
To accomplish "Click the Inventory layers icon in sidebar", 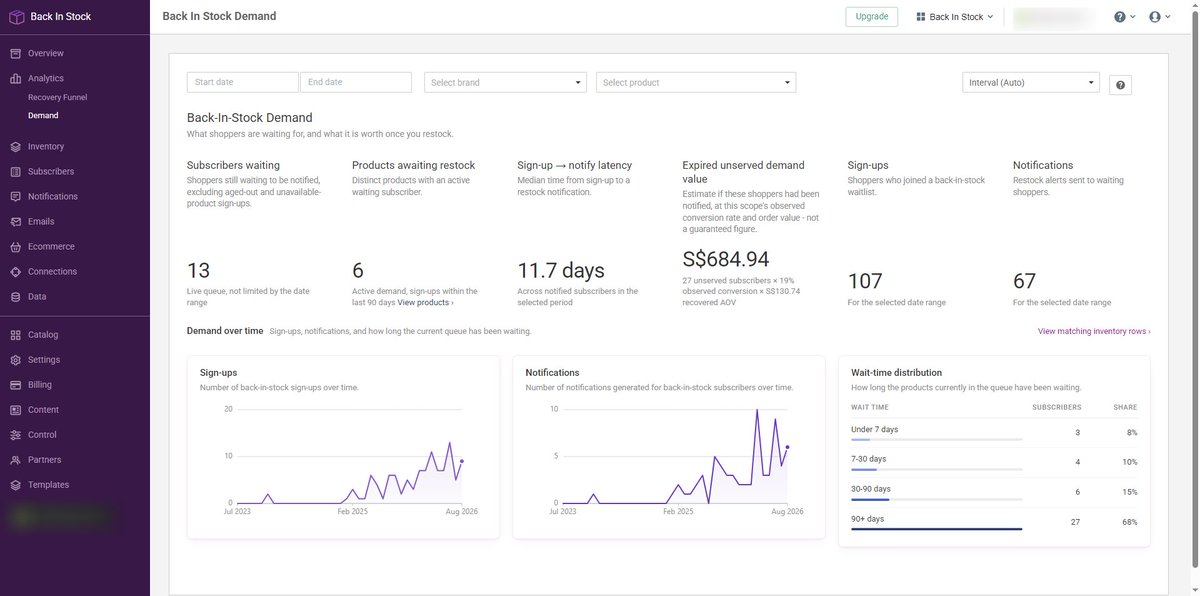I will 16,147.
